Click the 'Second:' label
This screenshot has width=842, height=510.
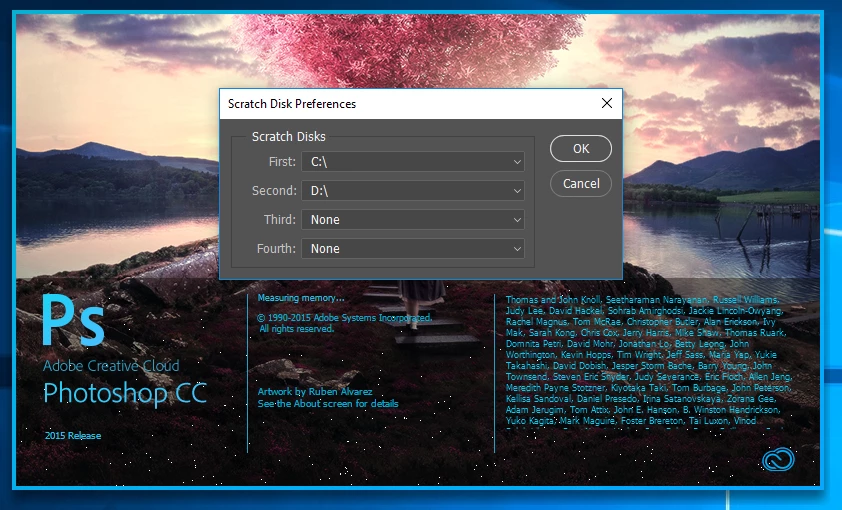pyautogui.click(x=274, y=191)
